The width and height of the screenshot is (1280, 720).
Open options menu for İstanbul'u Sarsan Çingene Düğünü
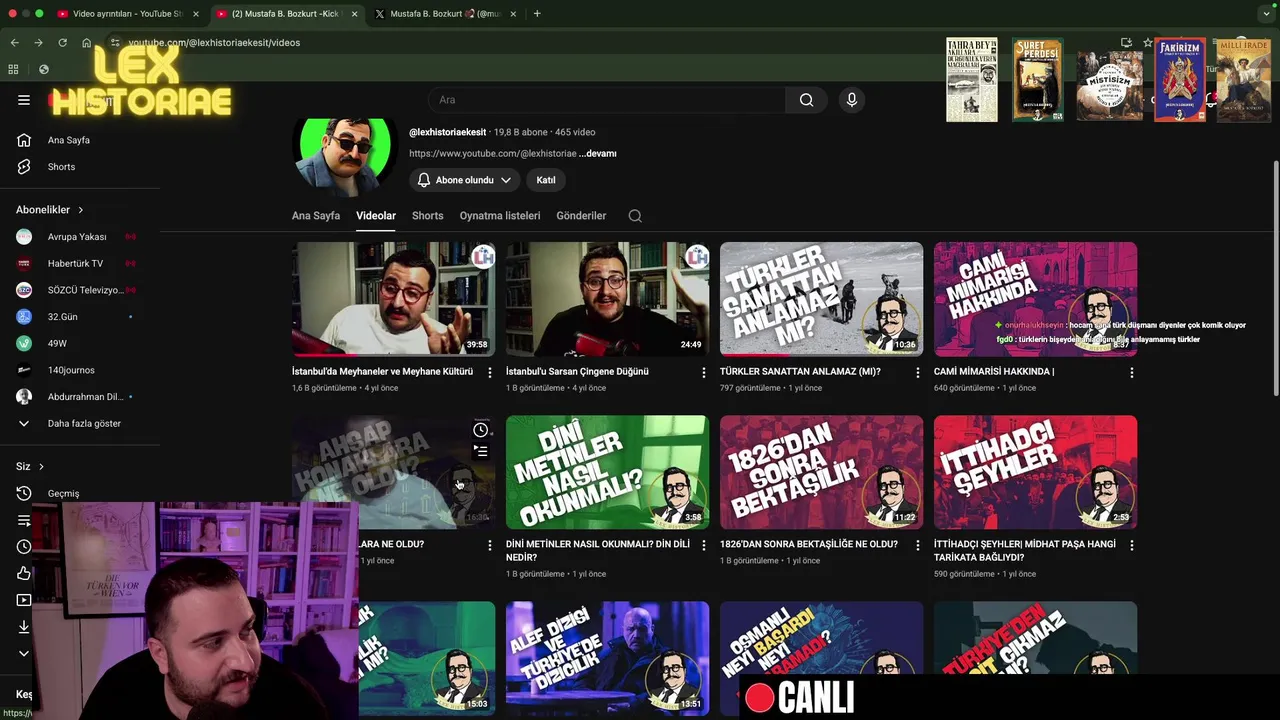coord(704,372)
